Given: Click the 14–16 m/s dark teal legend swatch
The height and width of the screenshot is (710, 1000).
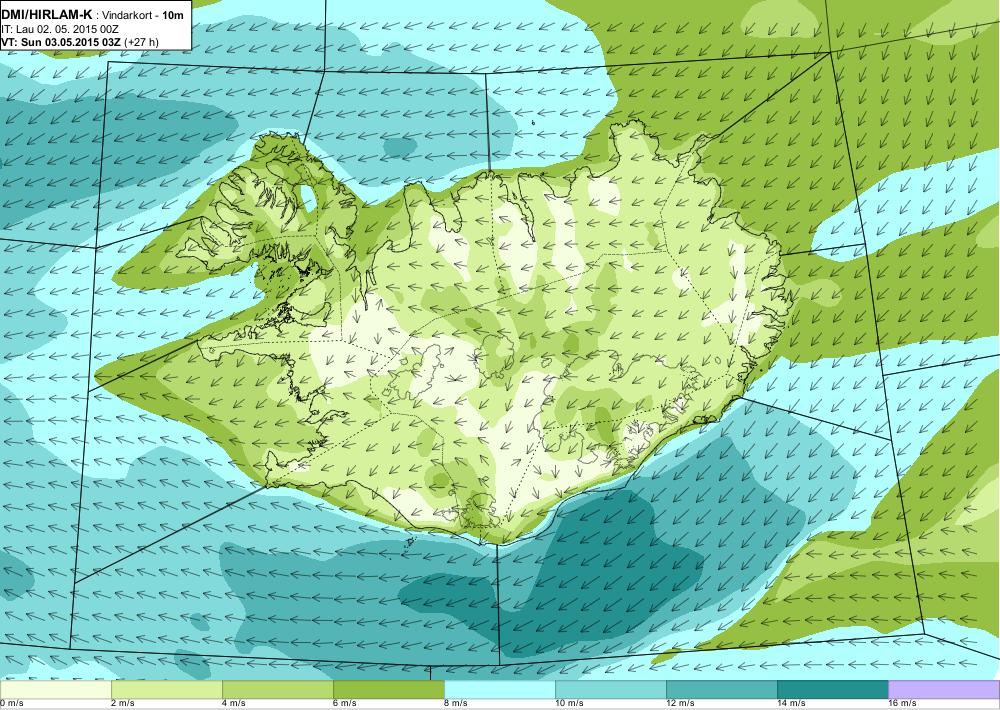Looking at the screenshot, I should coord(832,690).
